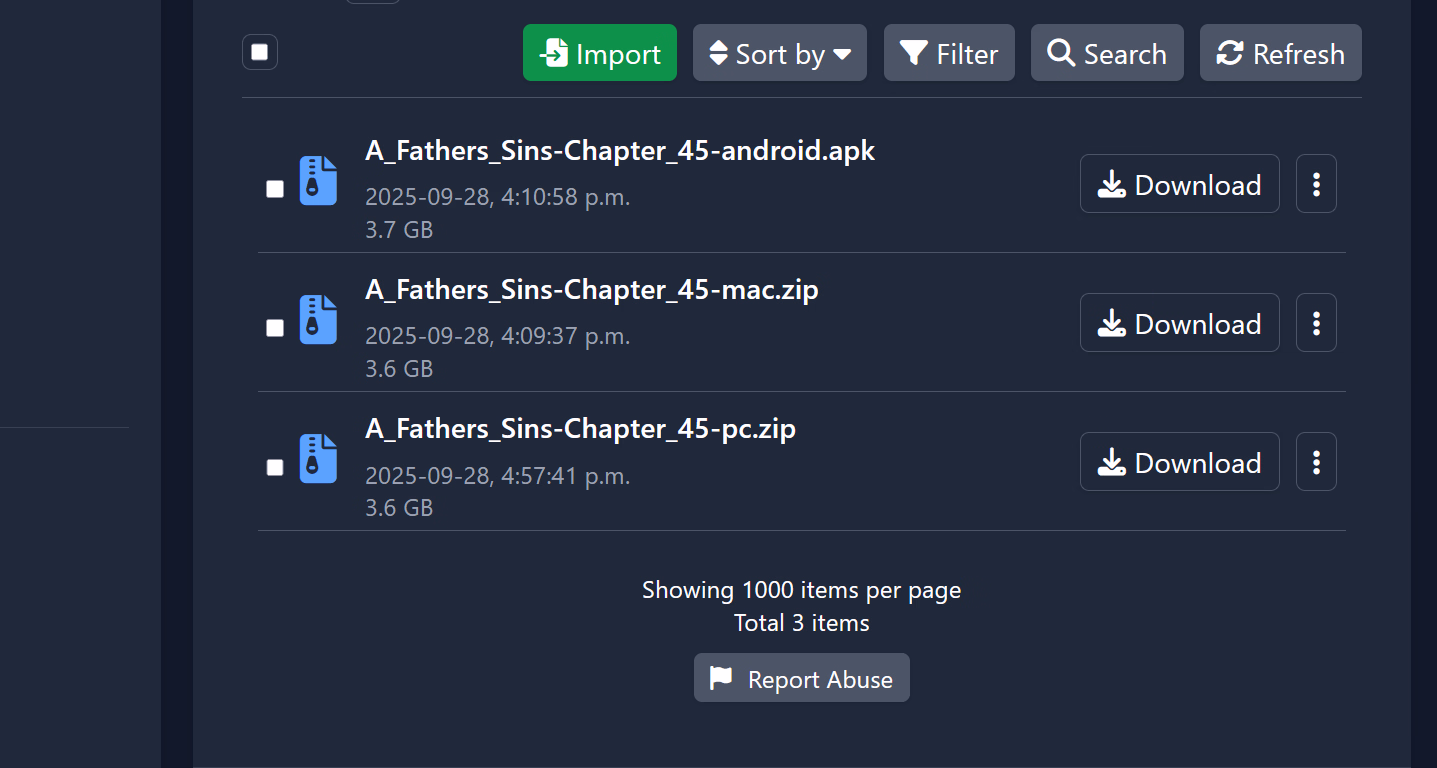Click the mac.zip file archive icon
Viewport: 1437px width, 768px height.
(318, 320)
